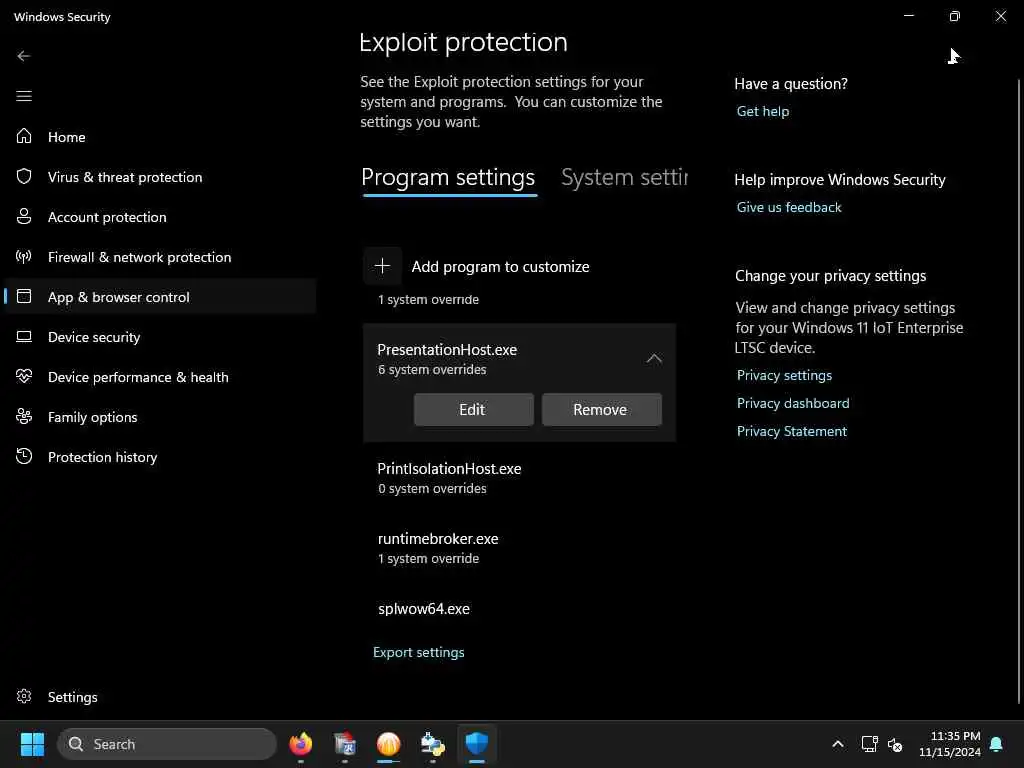
Task: Click the plus icon to add program
Action: click(383, 266)
